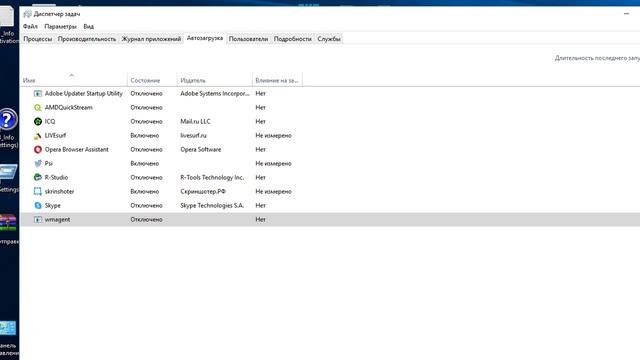Click the Opera Software publisher cell
Image resolution: width=640 pixels, height=360 pixels.
[x=200, y=149]
